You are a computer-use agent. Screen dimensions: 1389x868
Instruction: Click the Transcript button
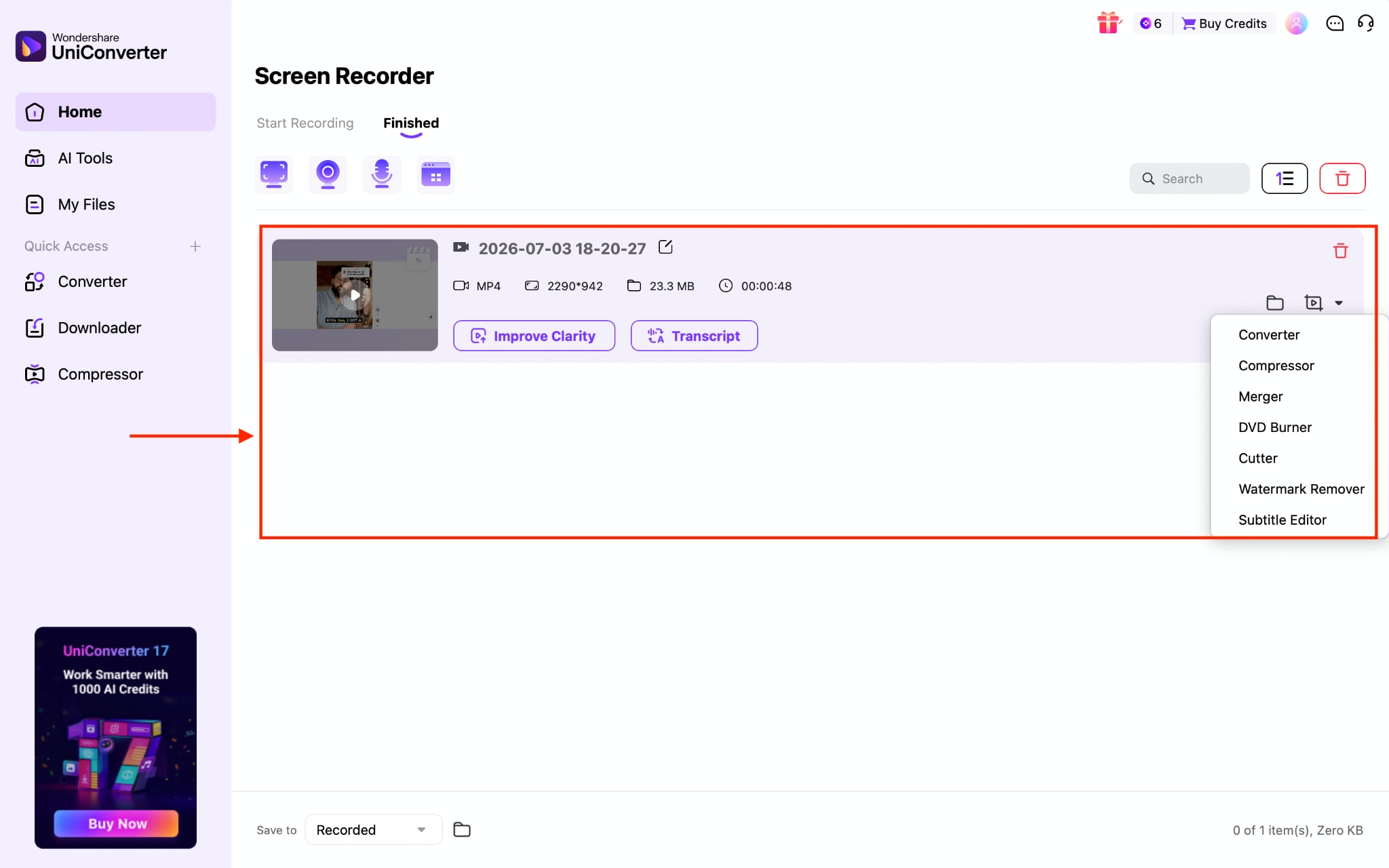694,336
